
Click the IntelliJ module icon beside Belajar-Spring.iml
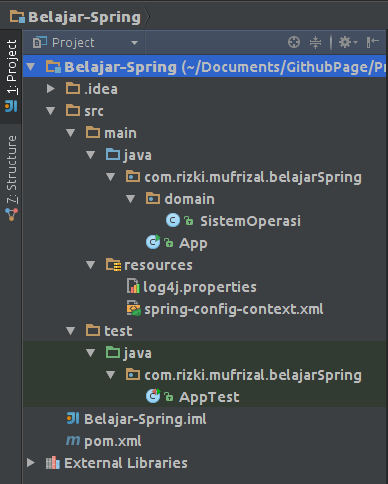(x=73, y=418)
